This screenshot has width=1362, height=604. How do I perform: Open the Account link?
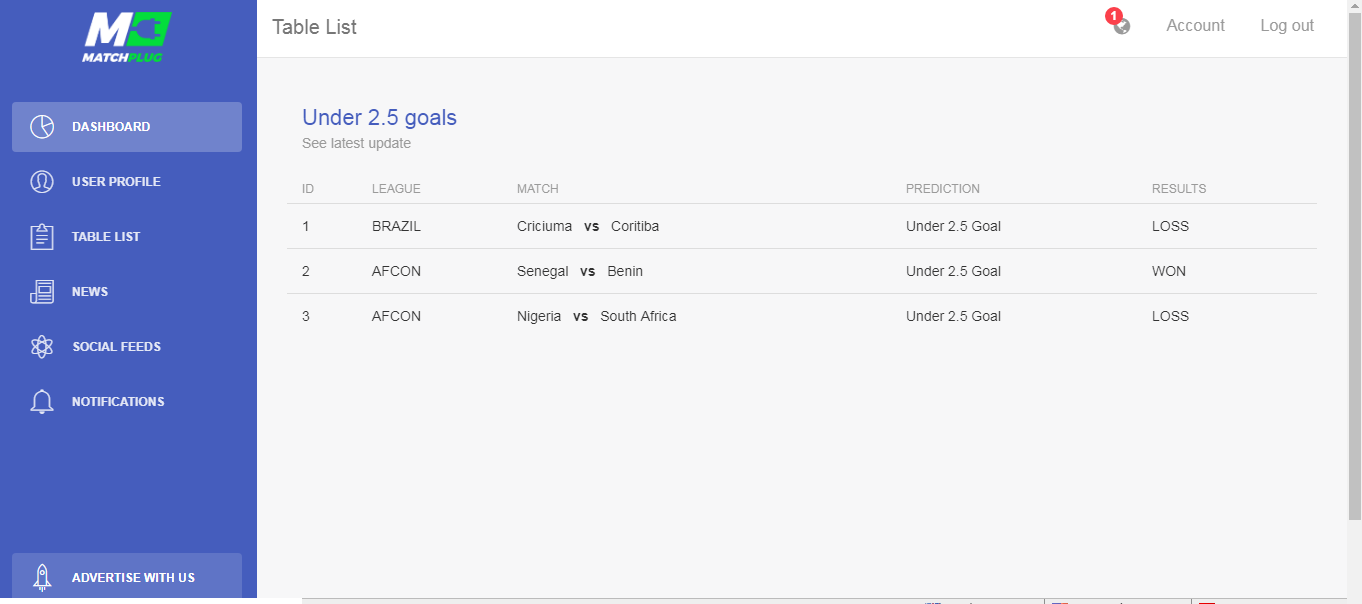pyautogui.click(x=1195, y=26)
